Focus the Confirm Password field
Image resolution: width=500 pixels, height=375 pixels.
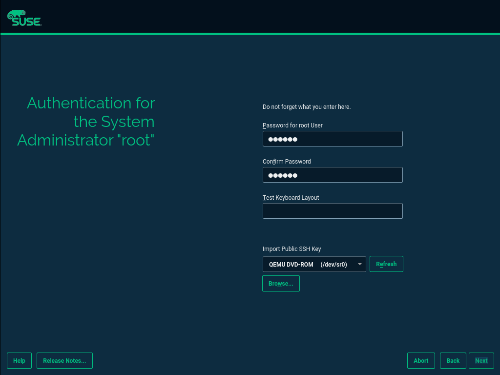[332, 175]
